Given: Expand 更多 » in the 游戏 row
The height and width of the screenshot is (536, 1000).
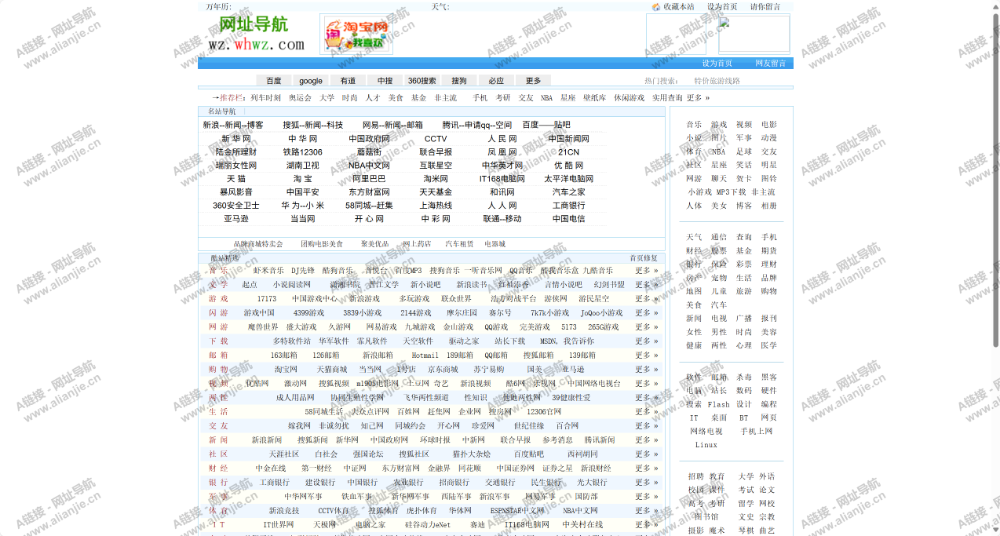Looking at the screenshot, I should [646, 299].
